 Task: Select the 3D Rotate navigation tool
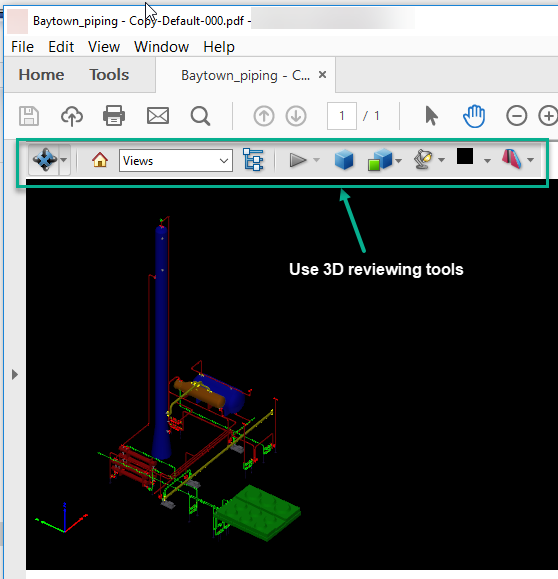click(45, 160)
